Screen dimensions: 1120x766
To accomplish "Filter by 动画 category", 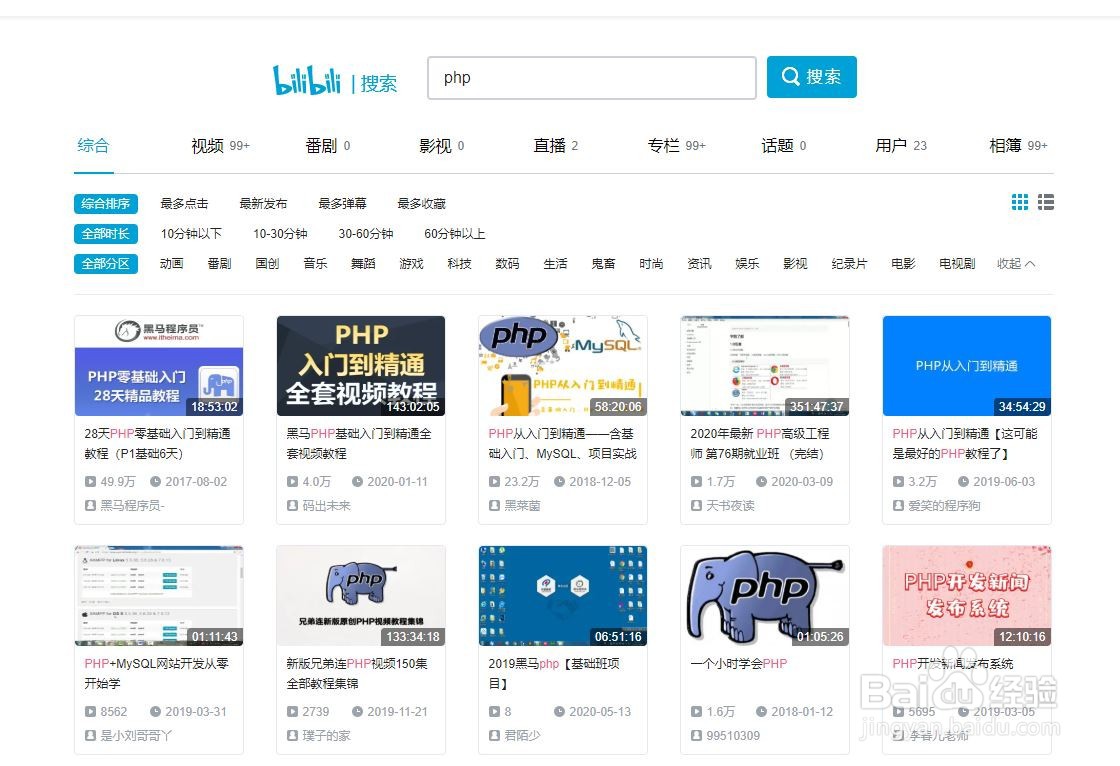I will pos(171,264).
